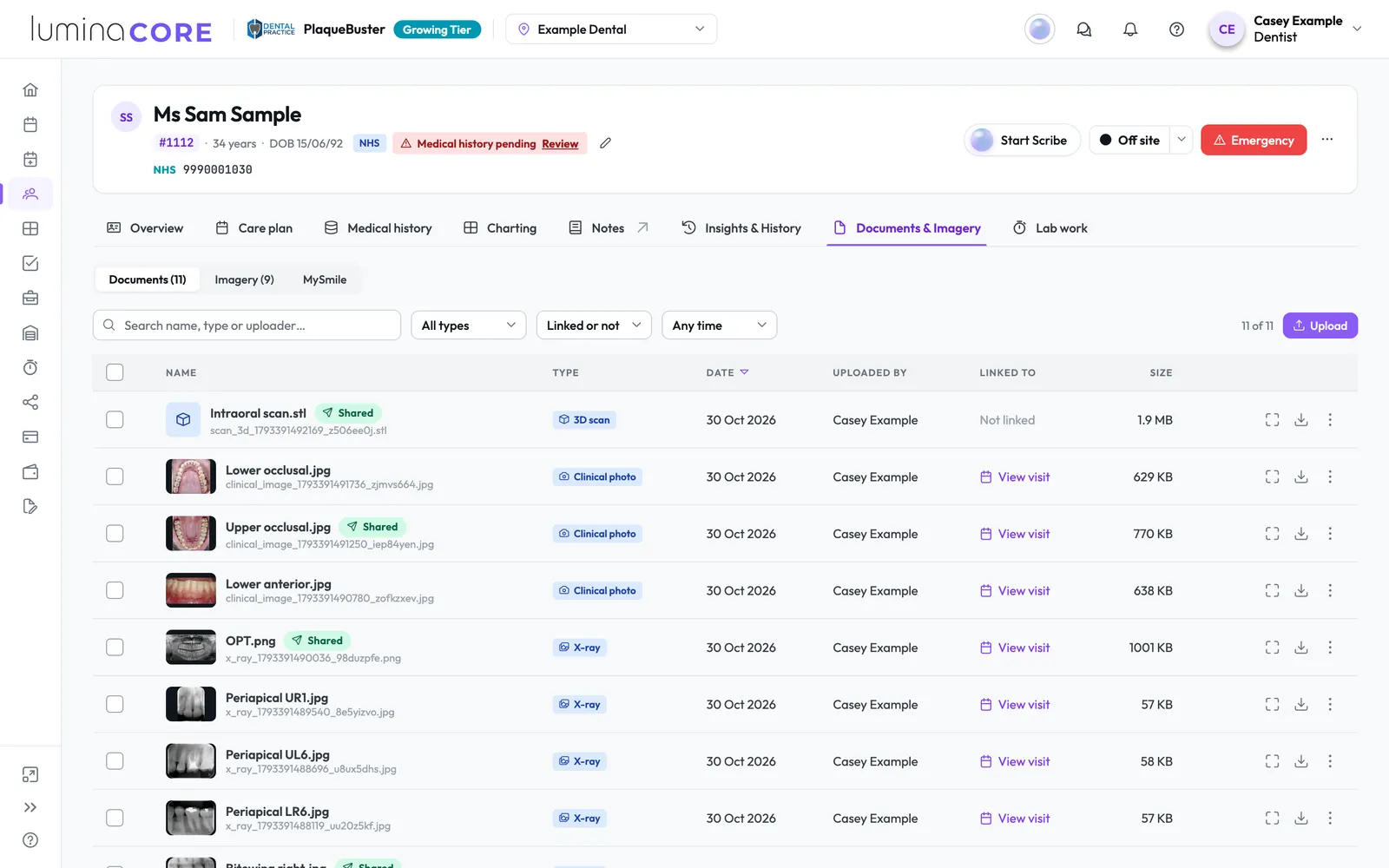Expand preview of Lower occlusal.jpg
Image resolution: width=1389 pixels, height=868 pixels.
tap(1272, 477)
